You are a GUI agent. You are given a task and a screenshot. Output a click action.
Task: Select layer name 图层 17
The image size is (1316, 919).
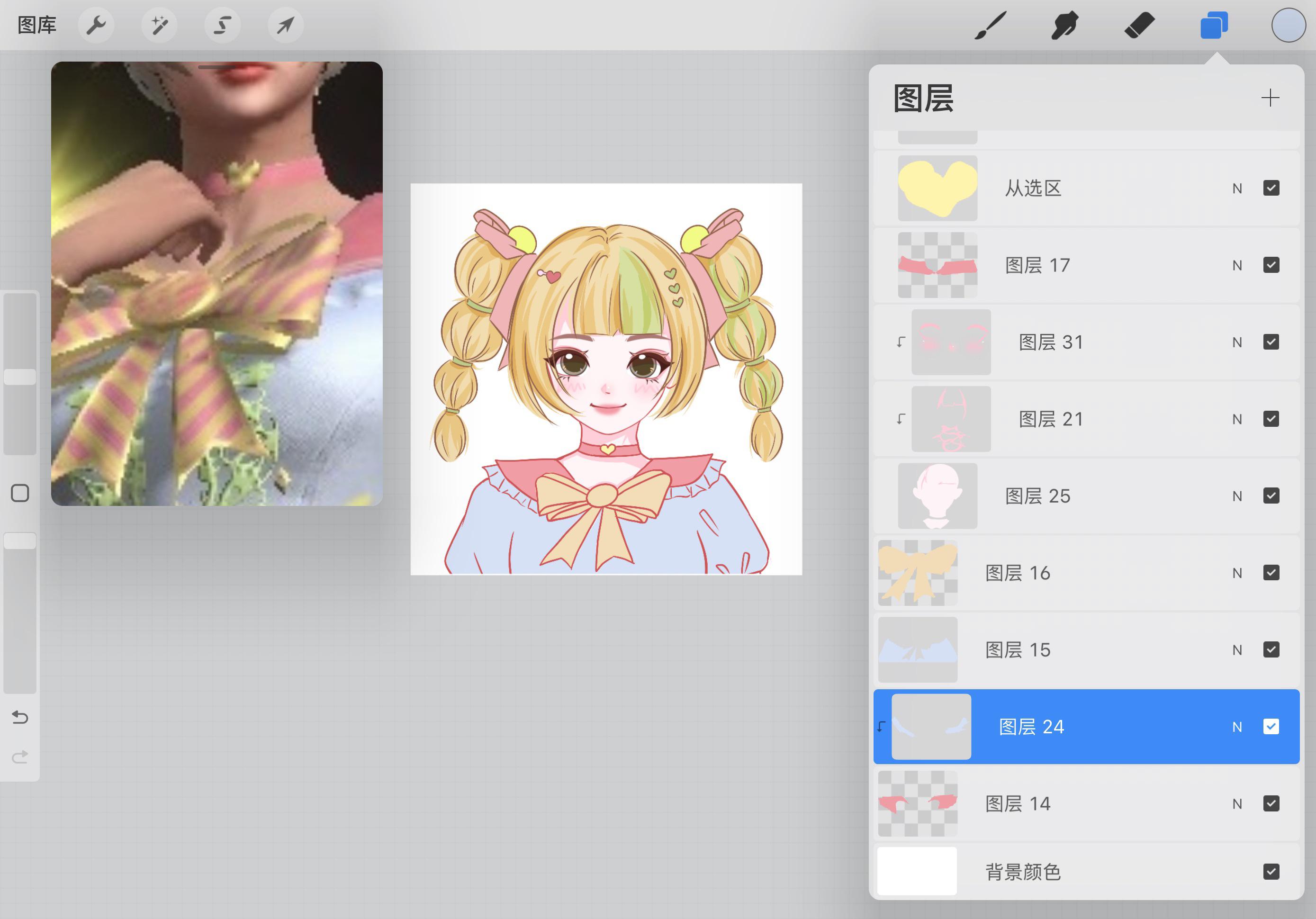click(1037, 265)
